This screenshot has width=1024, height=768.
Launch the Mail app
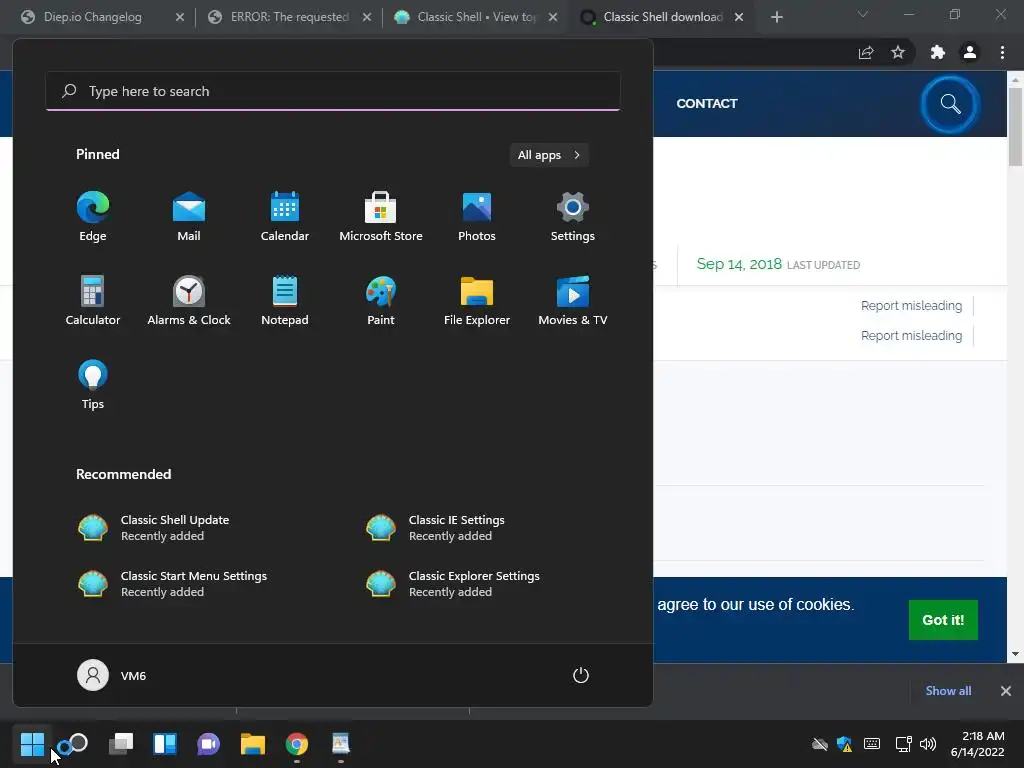pos(189,217)
